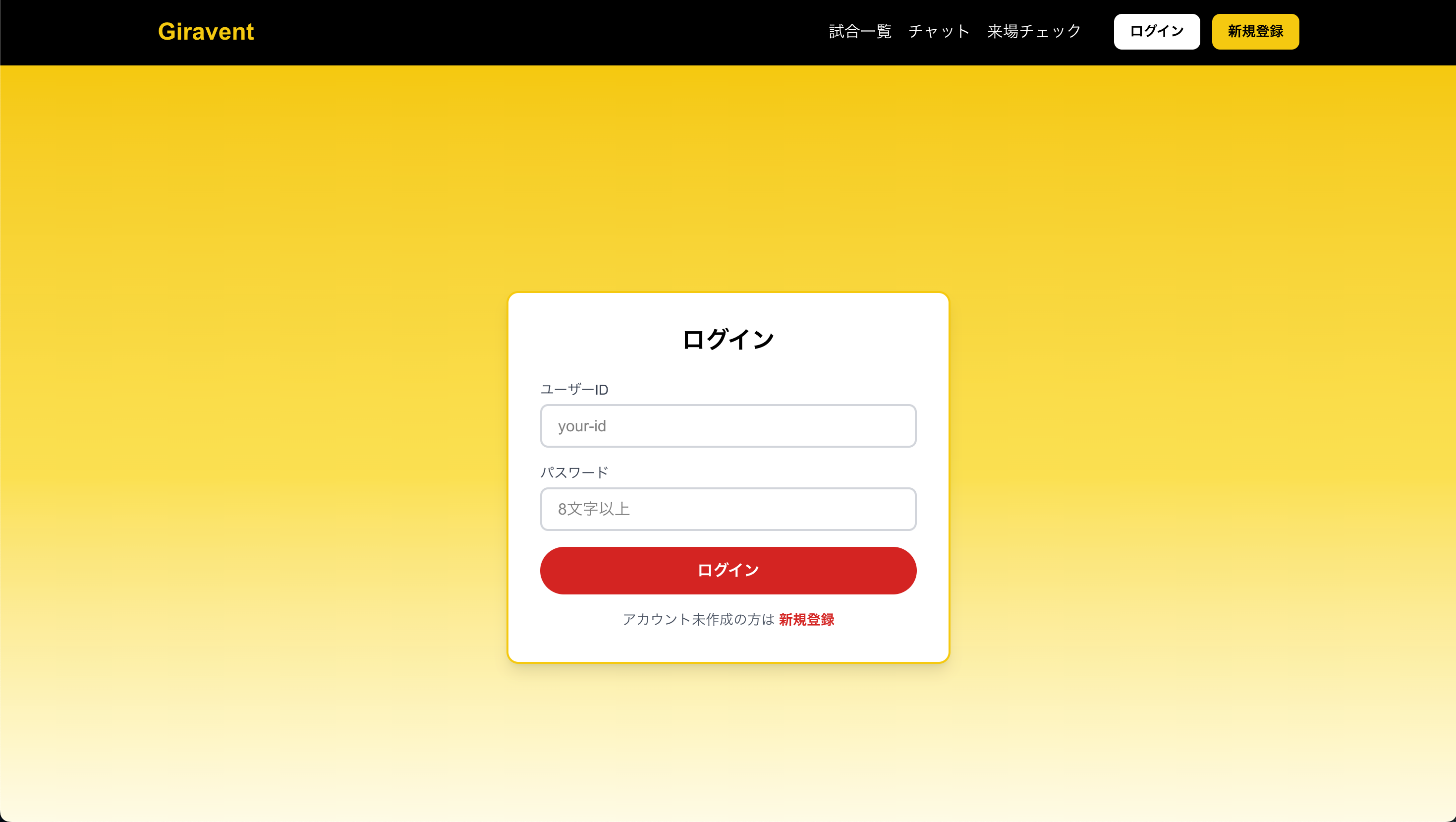Click the ユーザーID field label
The height and width of the screenshot is (822, 1456).
[x=574, y=390]
